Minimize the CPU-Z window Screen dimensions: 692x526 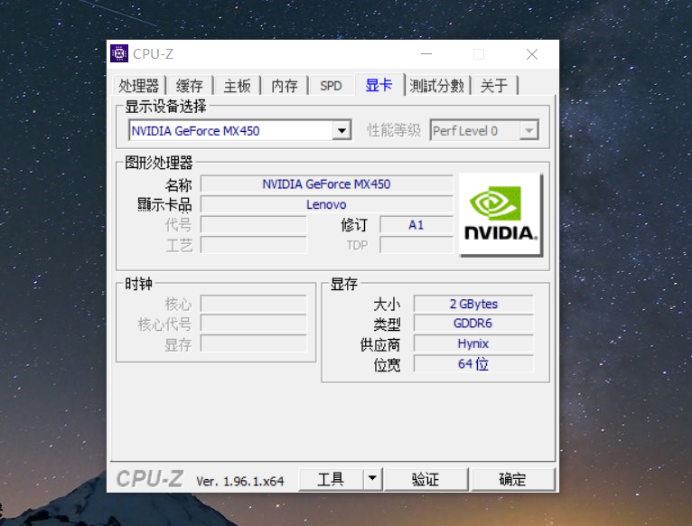pos(426,54)
